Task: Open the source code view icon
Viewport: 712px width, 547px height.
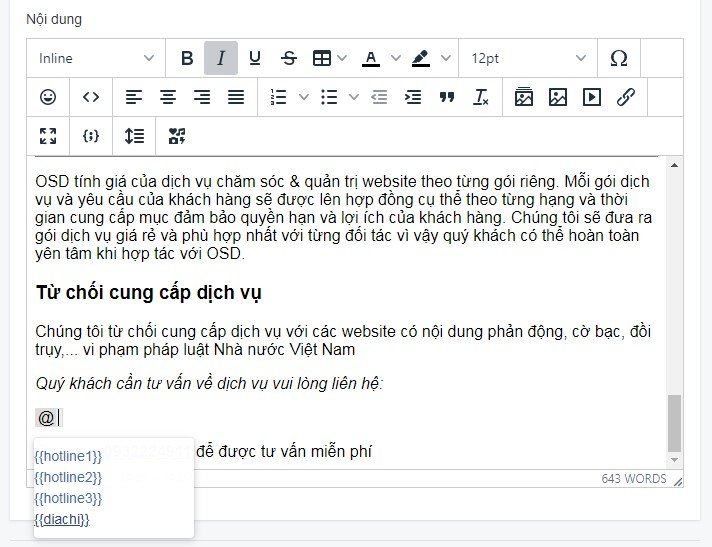Action: coord(91,97)
